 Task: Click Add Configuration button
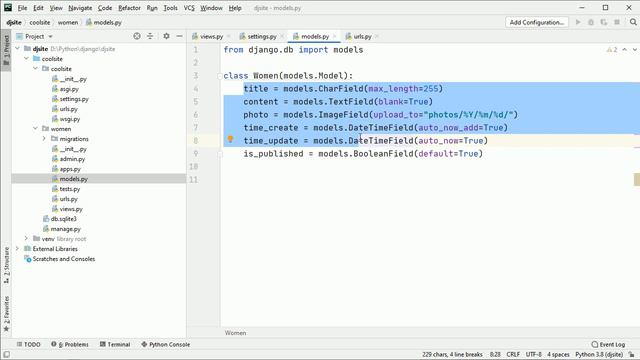click(x=537, y=22)
